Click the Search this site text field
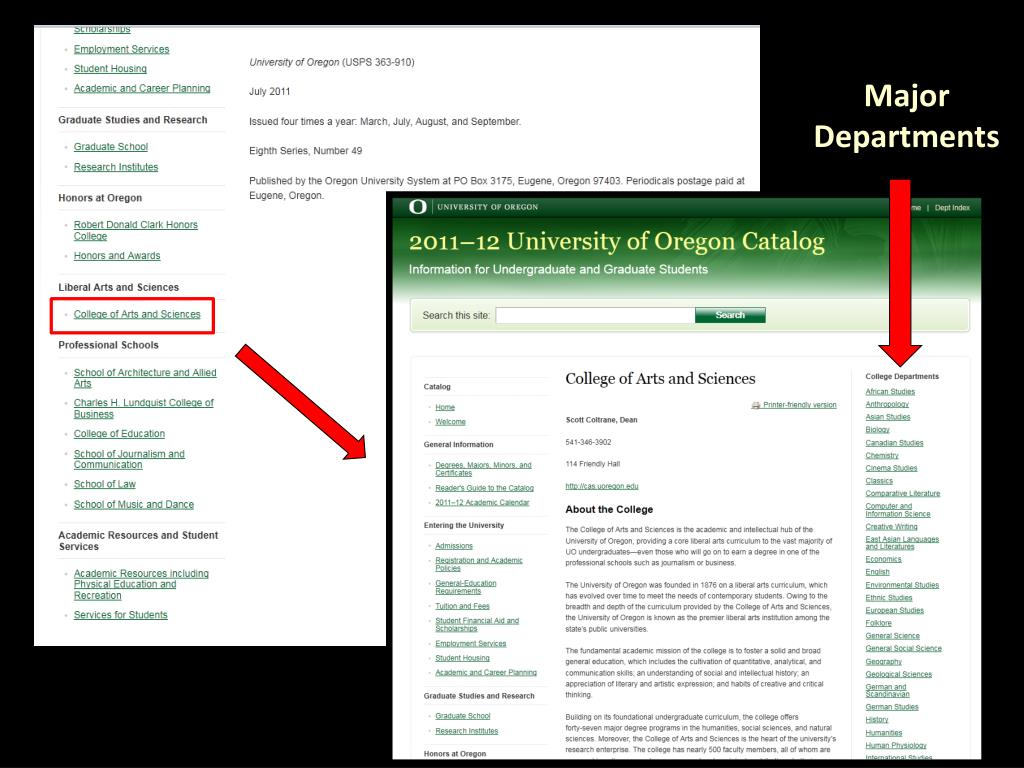The height and width of the screenshot is (768, 1024). tap(595, 315)
